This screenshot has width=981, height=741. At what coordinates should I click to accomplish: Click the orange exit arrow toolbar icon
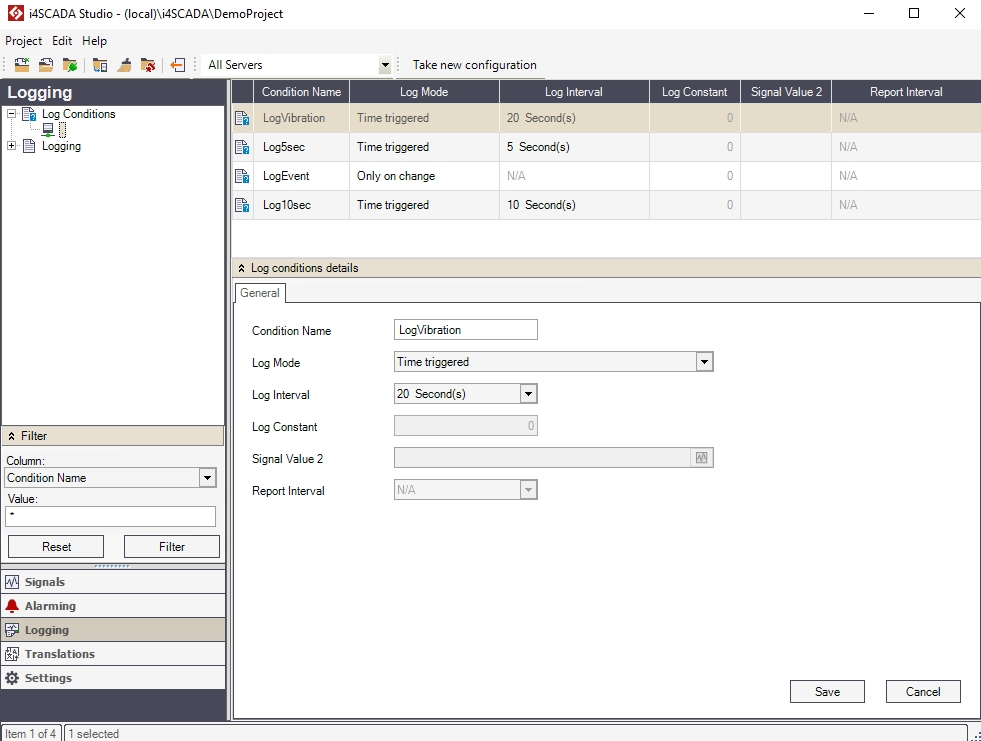coord(177,65)
